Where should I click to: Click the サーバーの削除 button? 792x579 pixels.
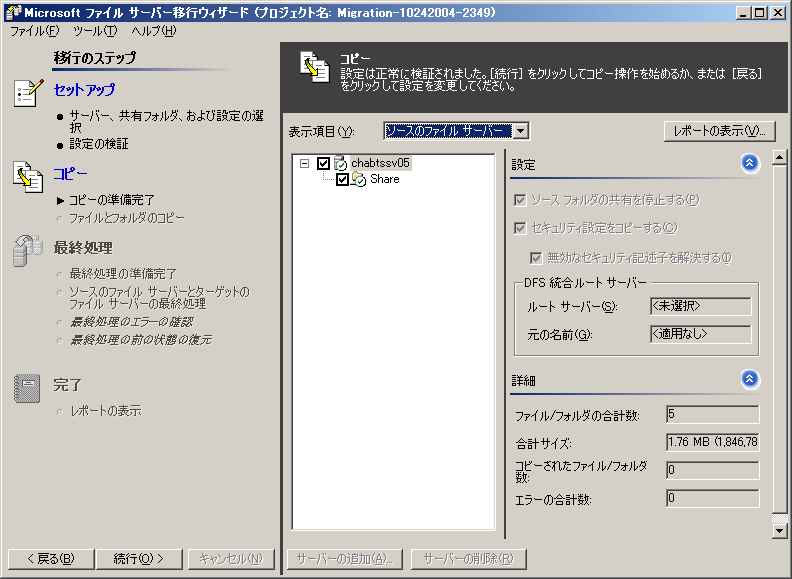(468, 559)
